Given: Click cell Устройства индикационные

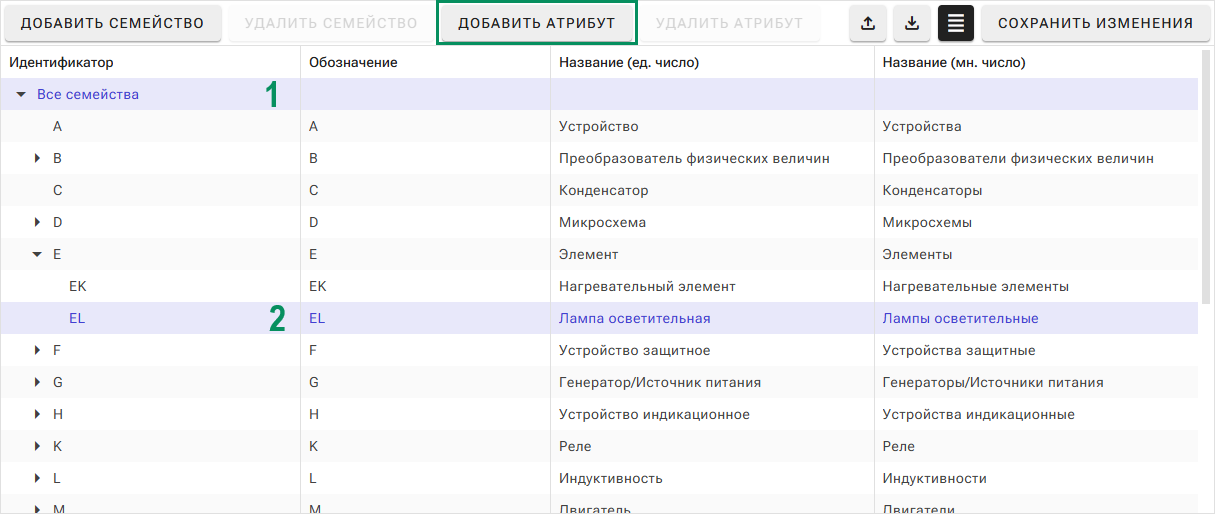Looking at the screenshot, I should [979, 414].
